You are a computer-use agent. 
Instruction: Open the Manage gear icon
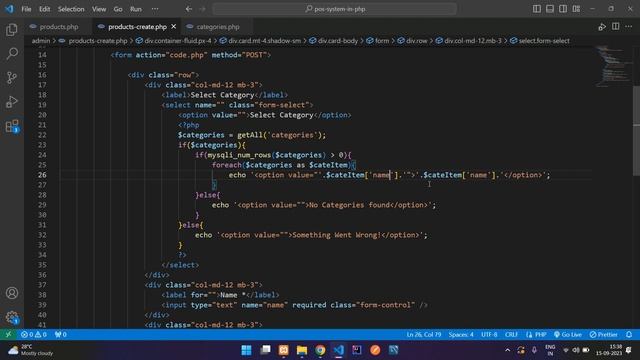click(x=12, y=317)
